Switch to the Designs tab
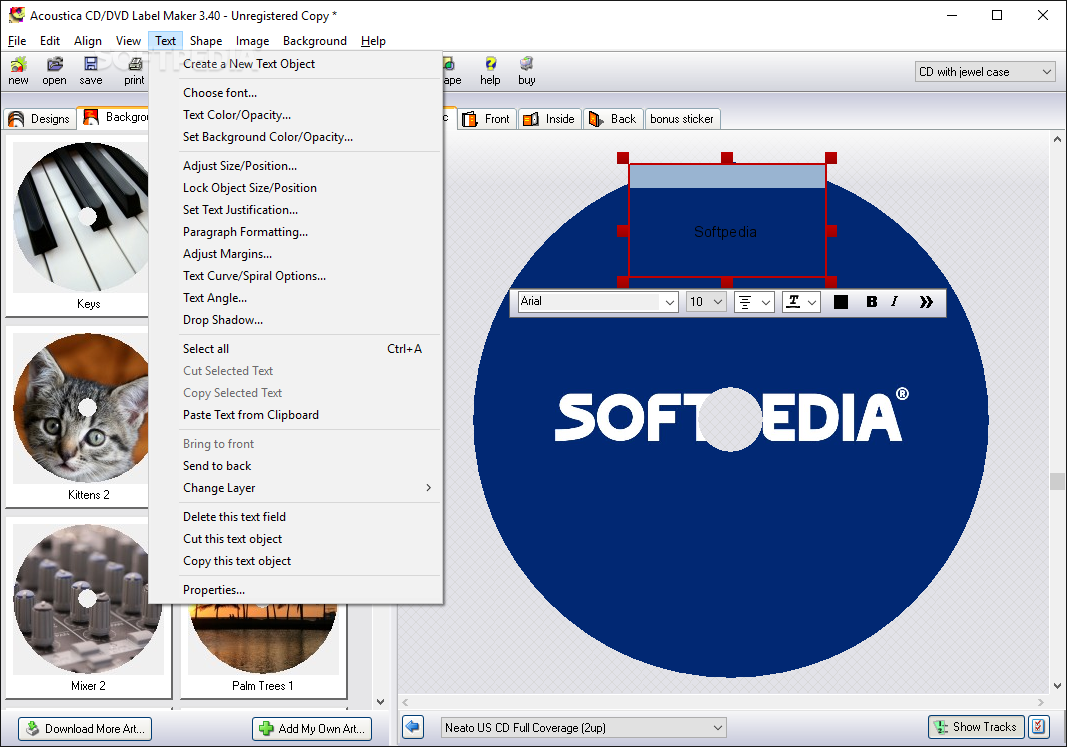The height and width of the screenshot is (747, 1067). tap(39, 119)
